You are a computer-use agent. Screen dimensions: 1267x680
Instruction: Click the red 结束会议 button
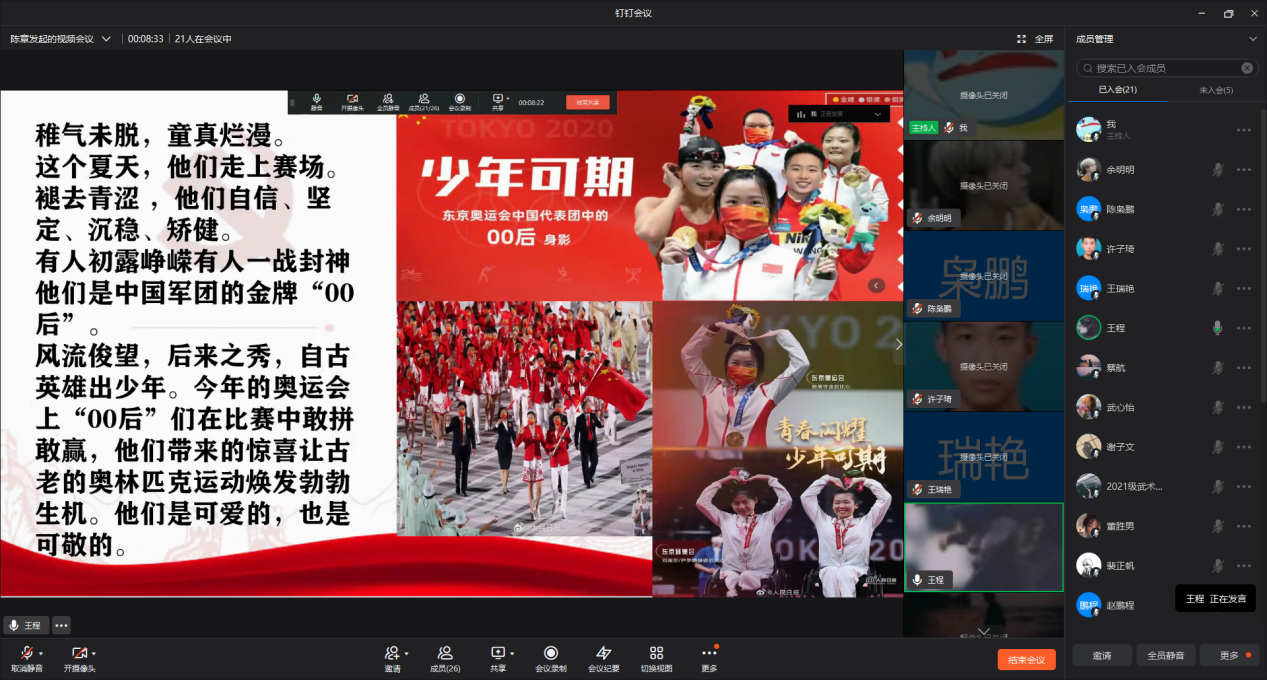tap(1026, 660)
